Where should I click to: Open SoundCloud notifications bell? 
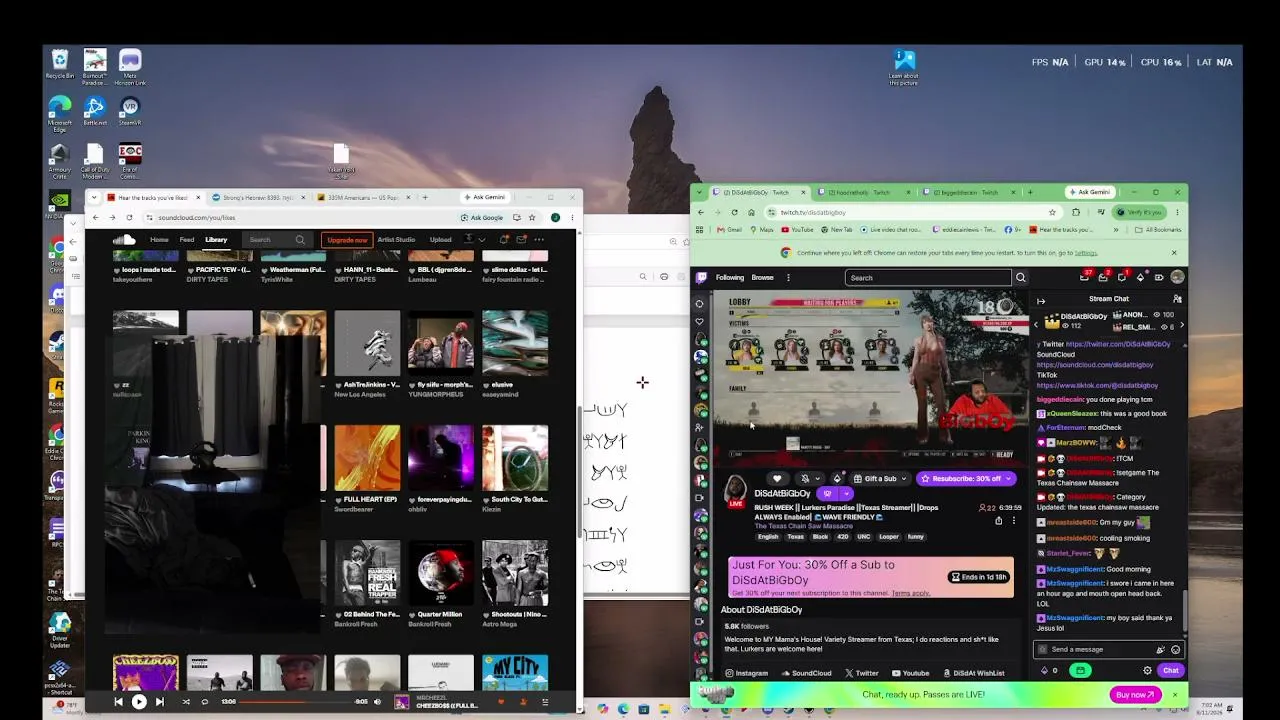[x=504, y=240]
